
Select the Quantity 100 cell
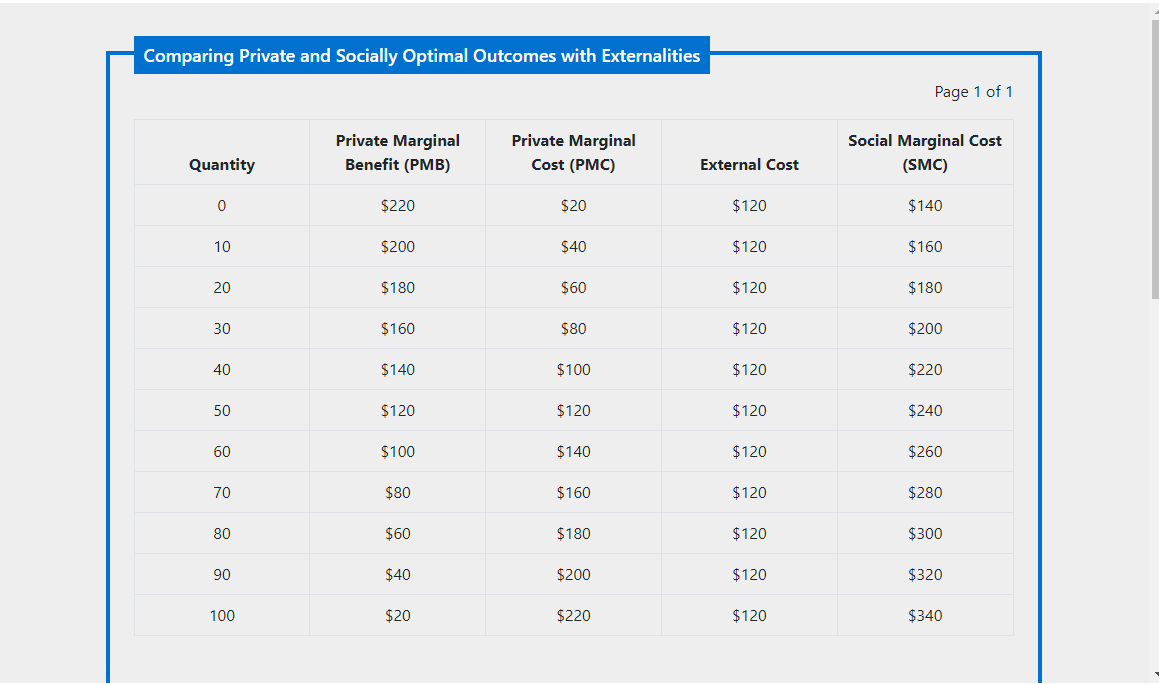[222, 615]
